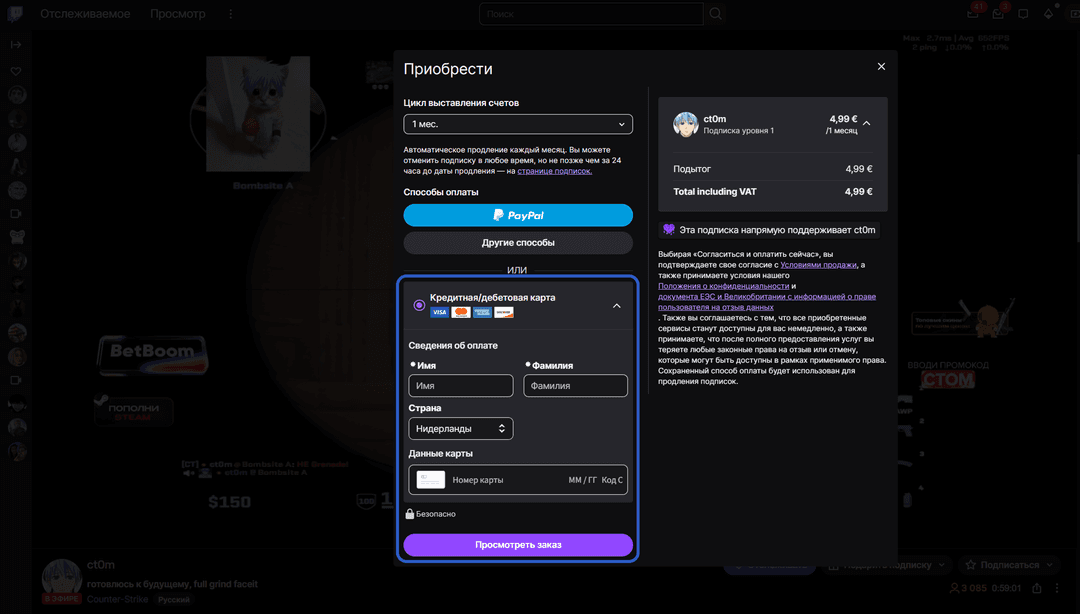Viewport: 1080px width, 614px height.
Task: Close the Приобрести purchase dialog
Action: pos(881,67)
